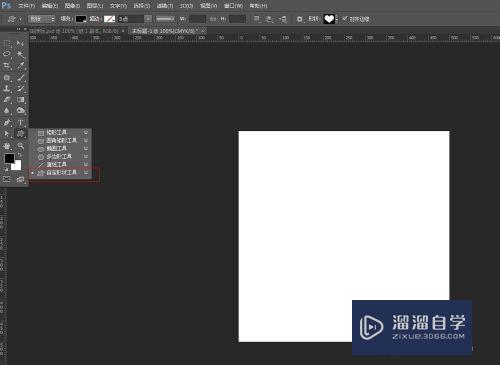This screenshot has width=500, height=365.
Task: Select the Path Selection tool
Action: 7,134
